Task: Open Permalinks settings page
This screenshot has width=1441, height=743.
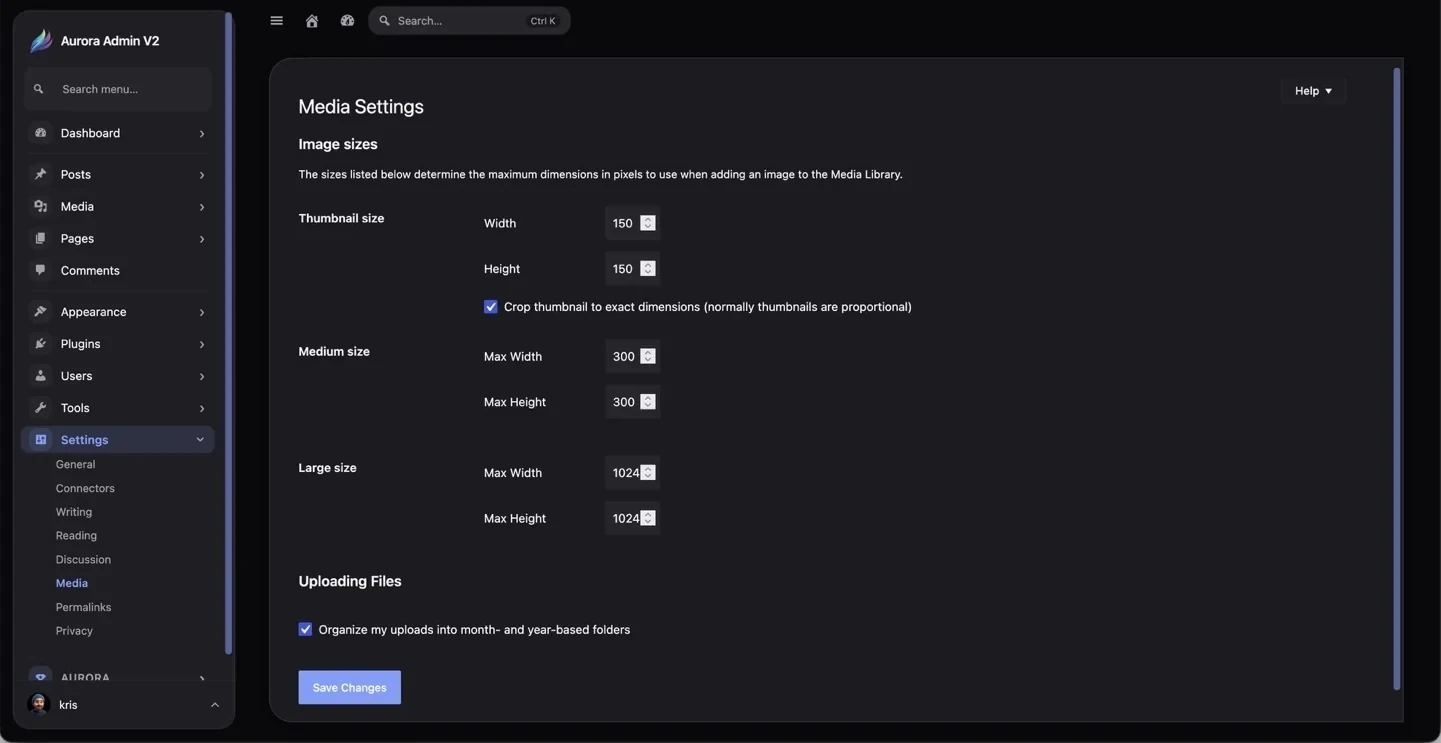Action: tap(83, 607)
